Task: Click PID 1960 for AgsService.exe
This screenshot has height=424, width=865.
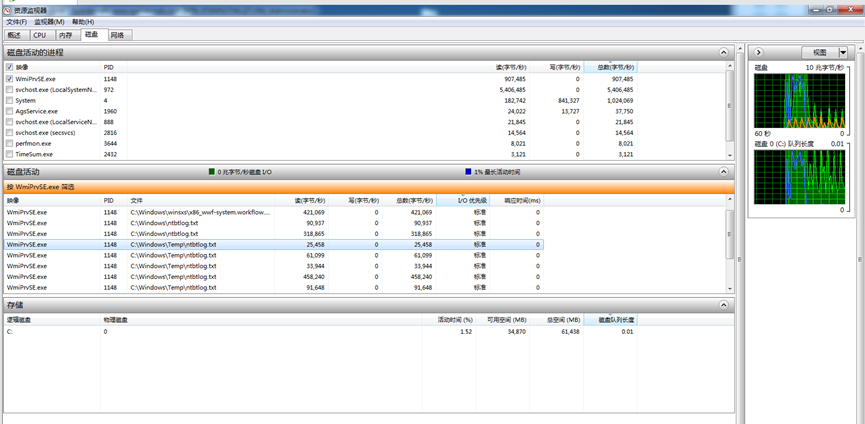Action: (109, 111)
